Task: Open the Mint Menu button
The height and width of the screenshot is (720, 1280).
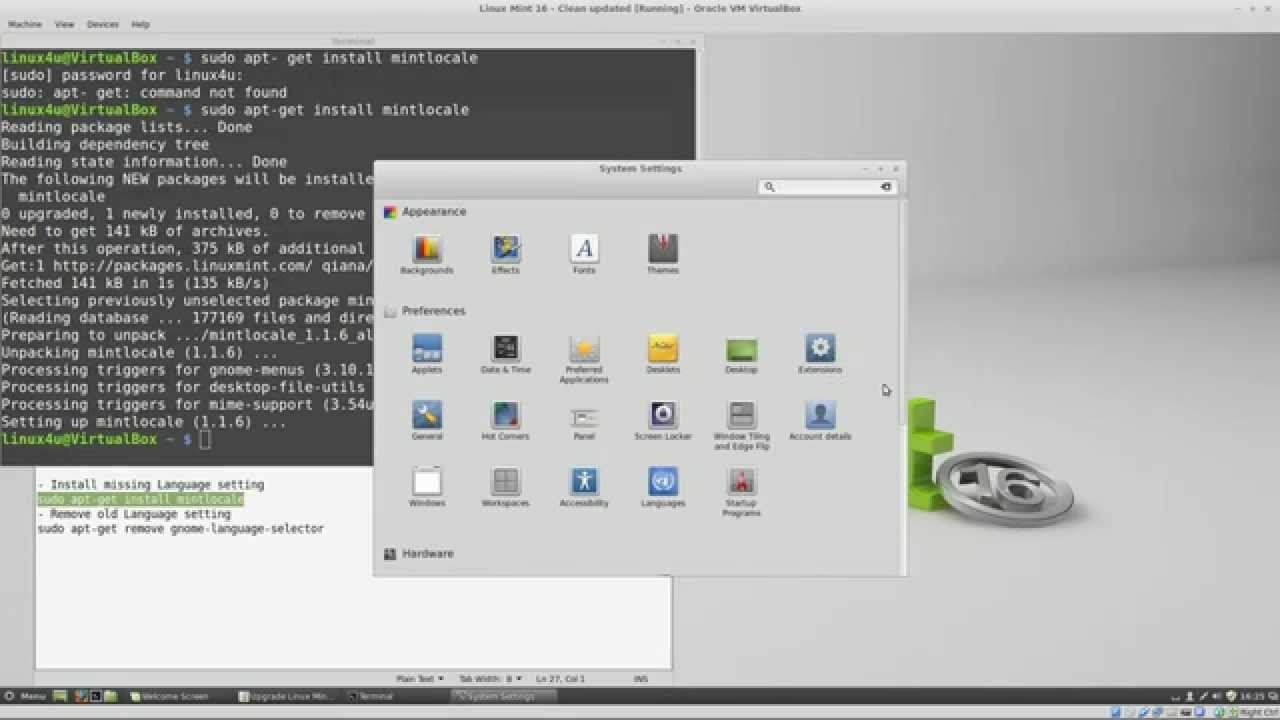Action: coord(27,696)
